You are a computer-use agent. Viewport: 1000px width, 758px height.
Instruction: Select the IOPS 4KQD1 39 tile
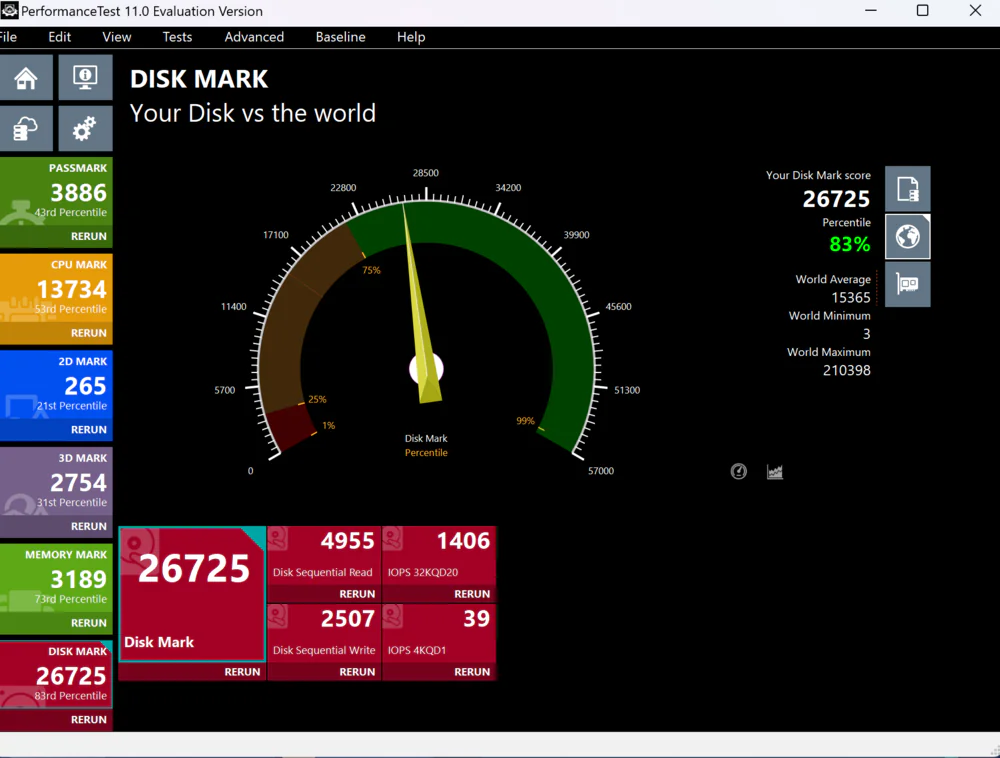click(439, 633)
